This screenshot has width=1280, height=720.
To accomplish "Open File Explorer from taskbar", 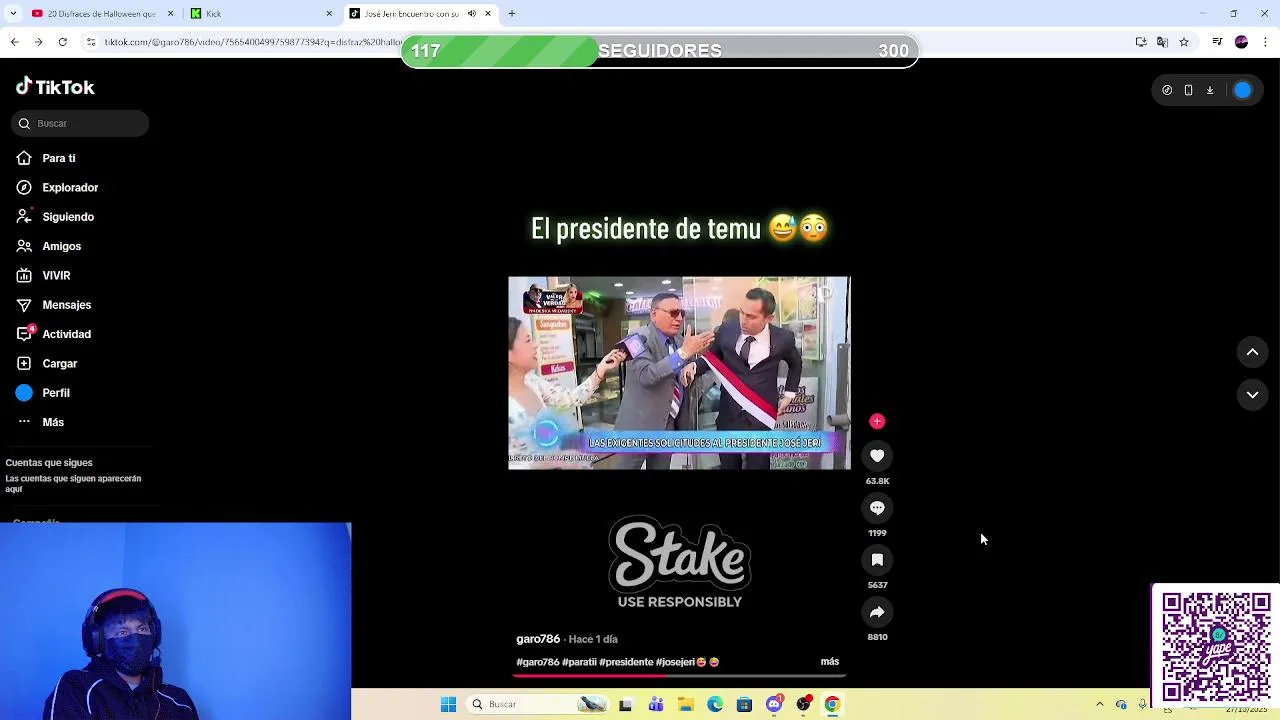I will pos(685,704).
